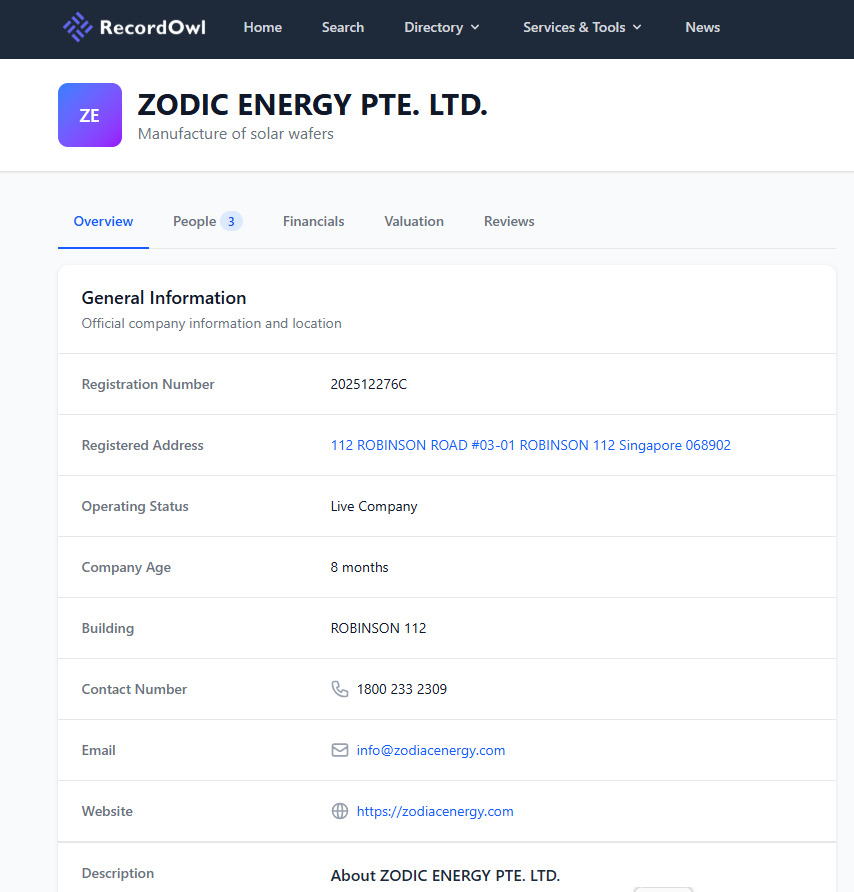
Task: Open the Financials tab
Action: click(314, 221)
